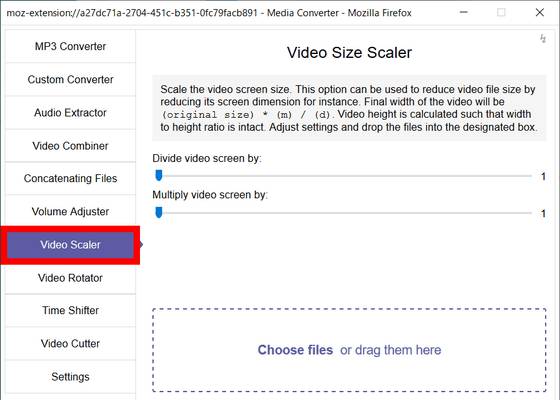Select the Audio Extractor tab
The width and height of the screenshot is (560, 400).
tap(70, 112)
